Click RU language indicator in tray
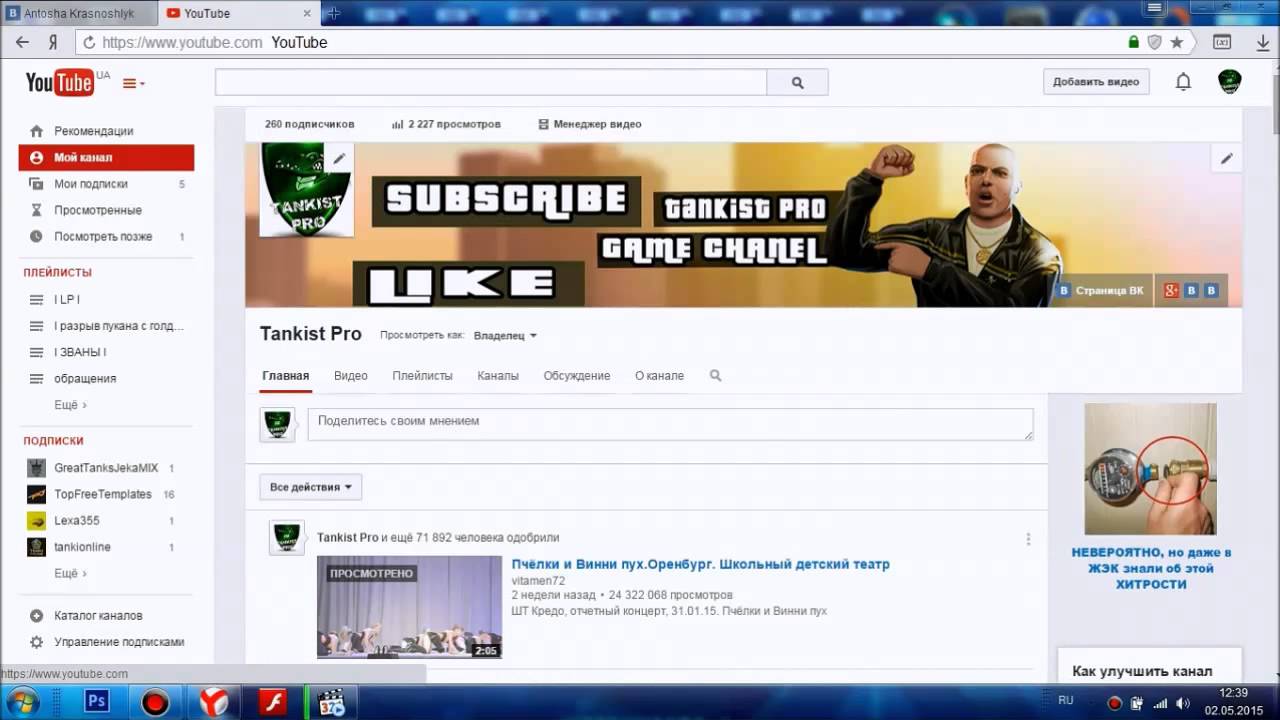Viewport: 1280px width, 720px height. 1066,701
